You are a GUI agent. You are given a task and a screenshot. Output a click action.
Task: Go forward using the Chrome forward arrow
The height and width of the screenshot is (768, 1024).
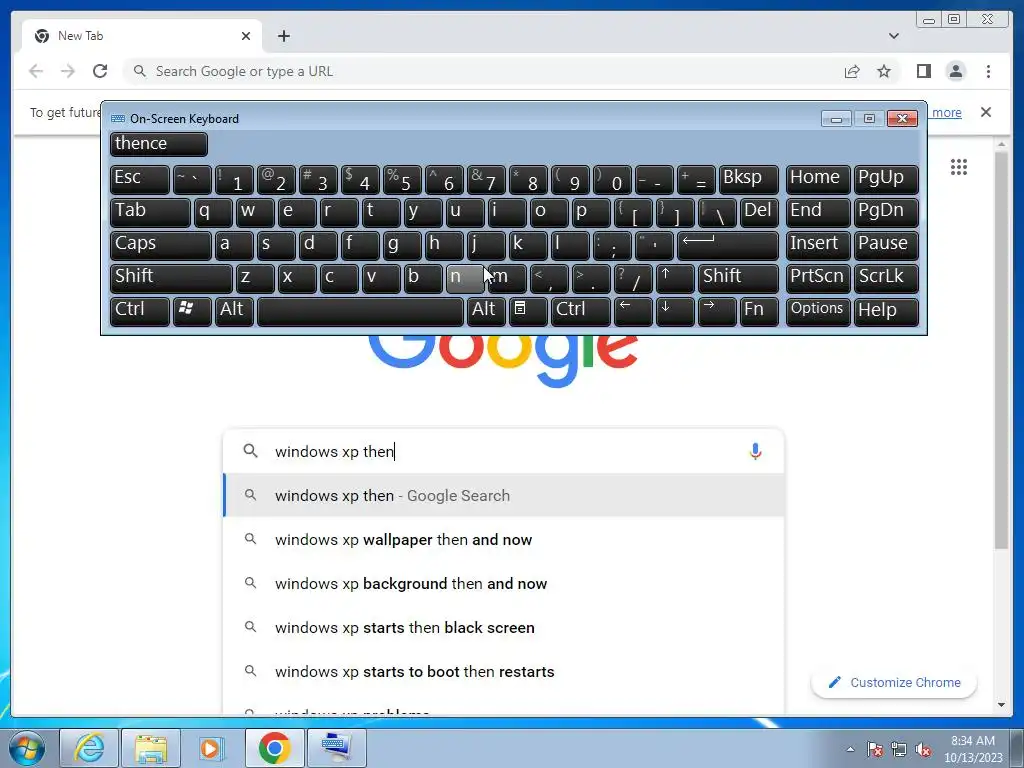click(x=68, y=71)
